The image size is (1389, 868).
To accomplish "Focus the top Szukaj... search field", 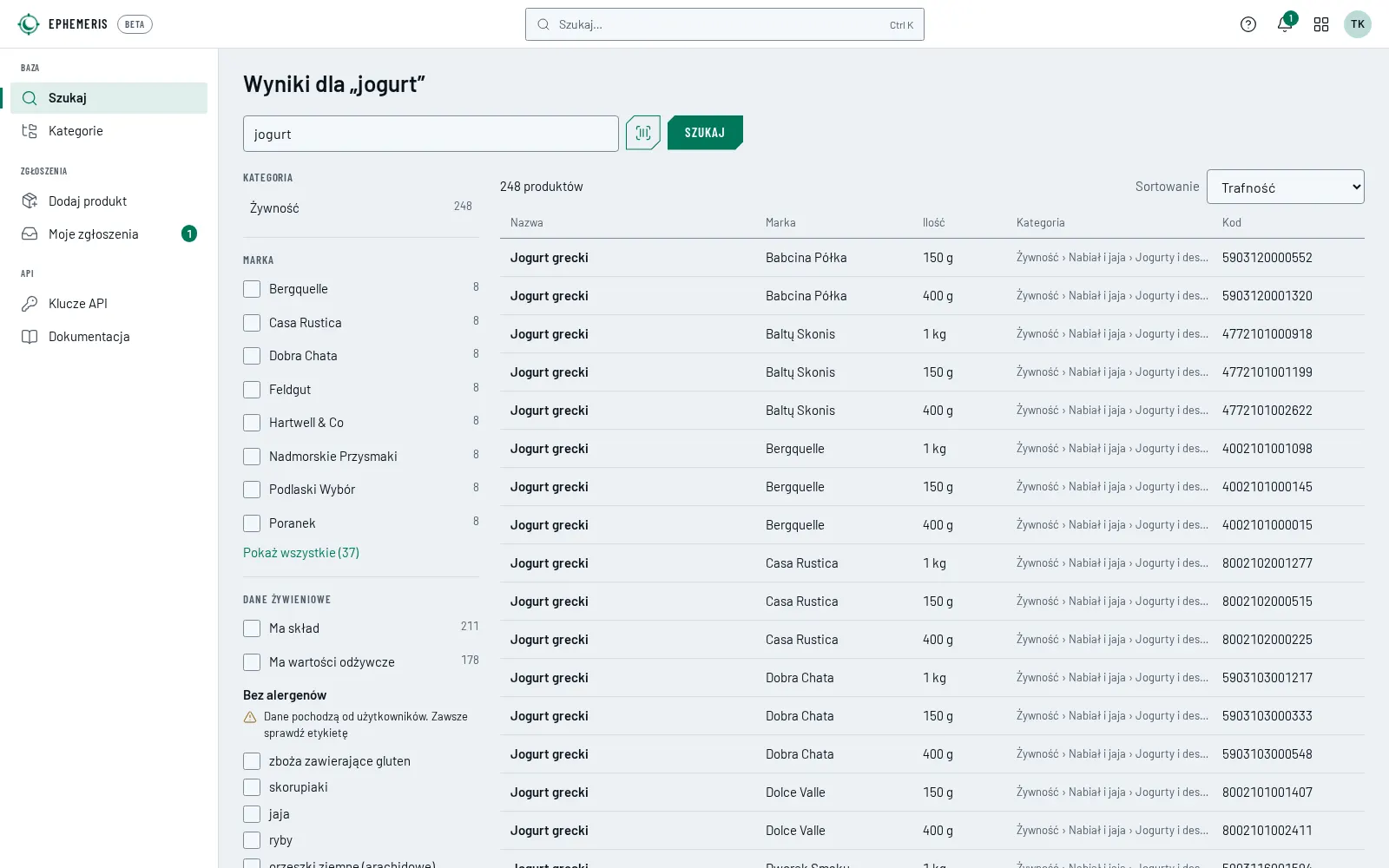I will (x=725, y=24).
